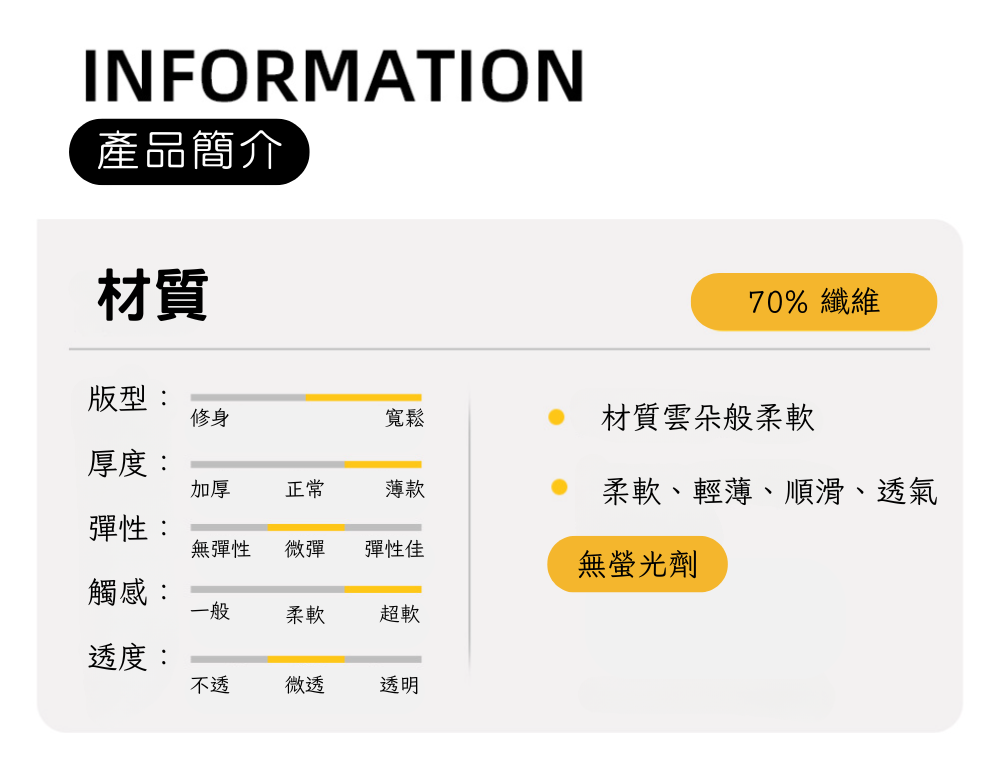The width and height of the screenshot is (1000, 770).
Task: Click the yellow bullet beside 材質雲朵般柔軟
Action: click(557, 418)
